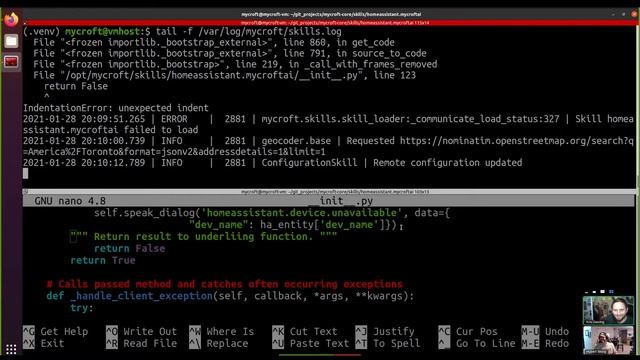The image size is (640, 360).
Task: Click the _handle_client_exception function definition
Action: 230,296
